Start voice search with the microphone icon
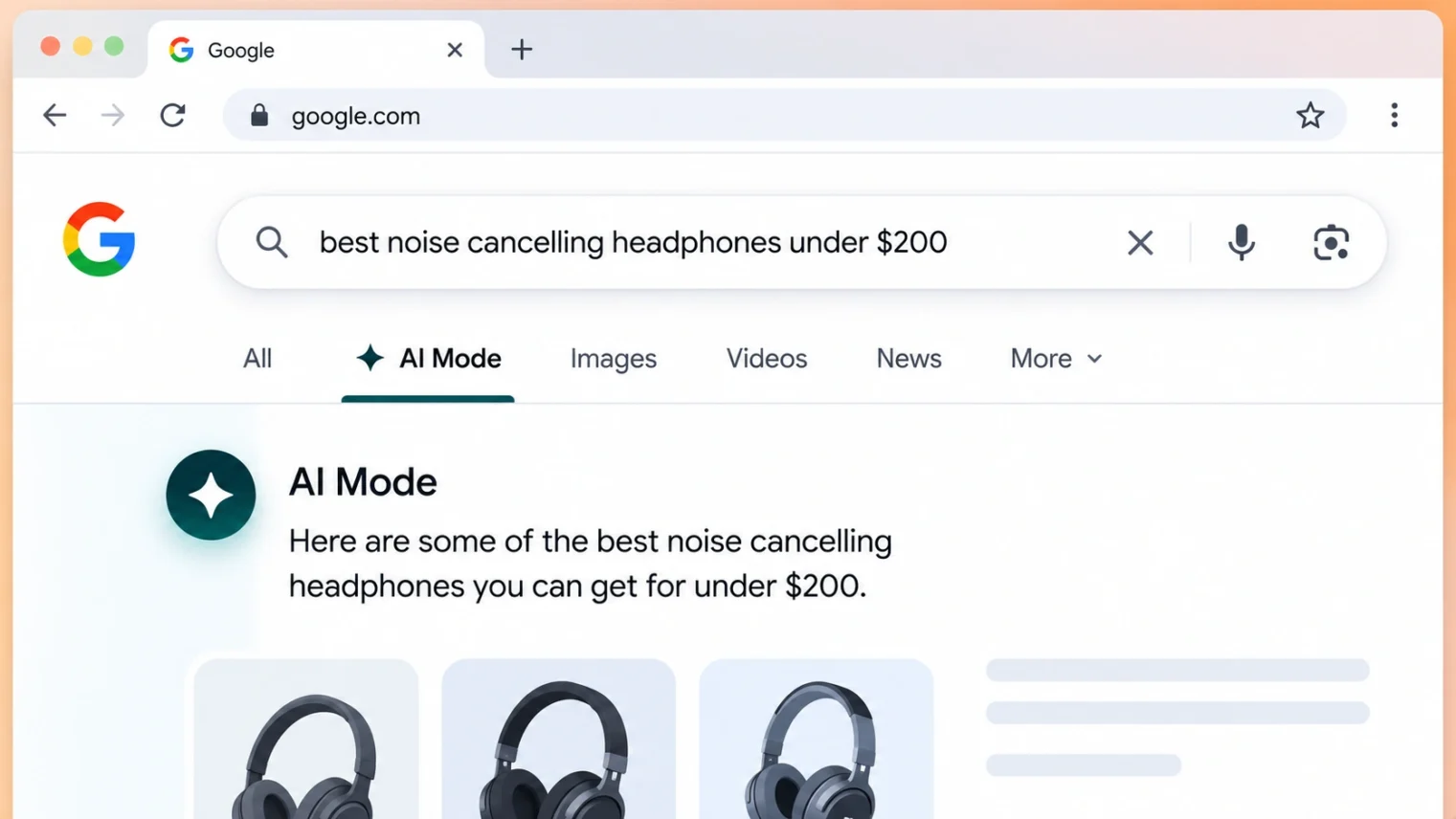The height and width of the screenshot is (819, 1456). [1242, 242]
